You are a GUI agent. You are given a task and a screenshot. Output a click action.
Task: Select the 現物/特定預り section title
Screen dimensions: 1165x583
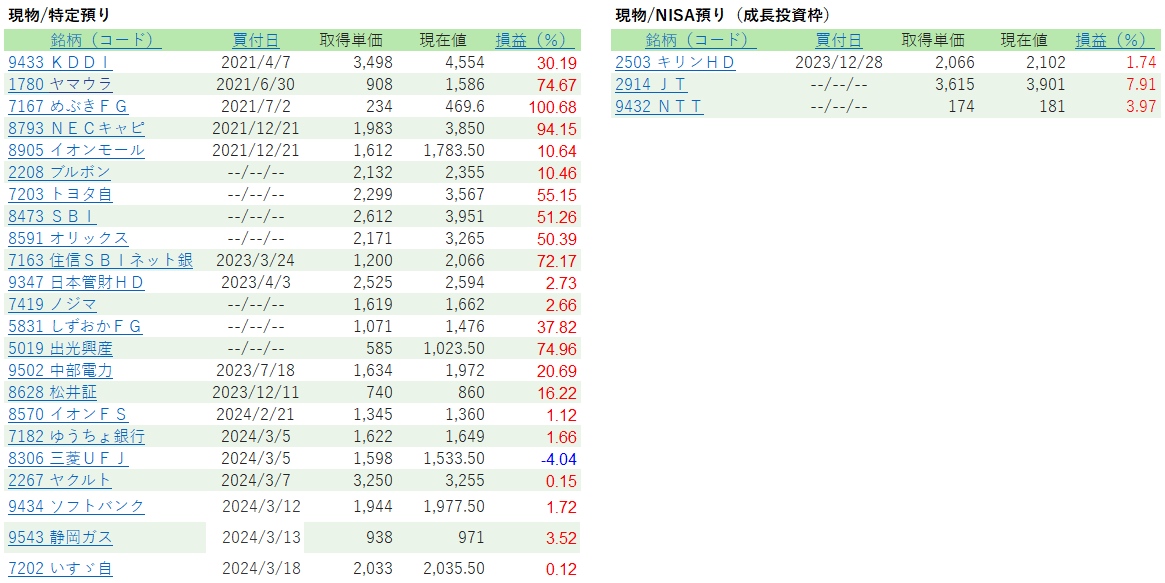59,15
